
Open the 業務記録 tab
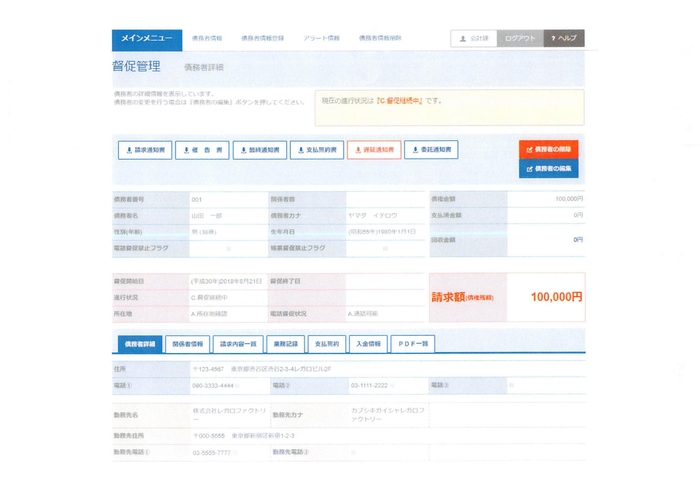click(283, 343)
